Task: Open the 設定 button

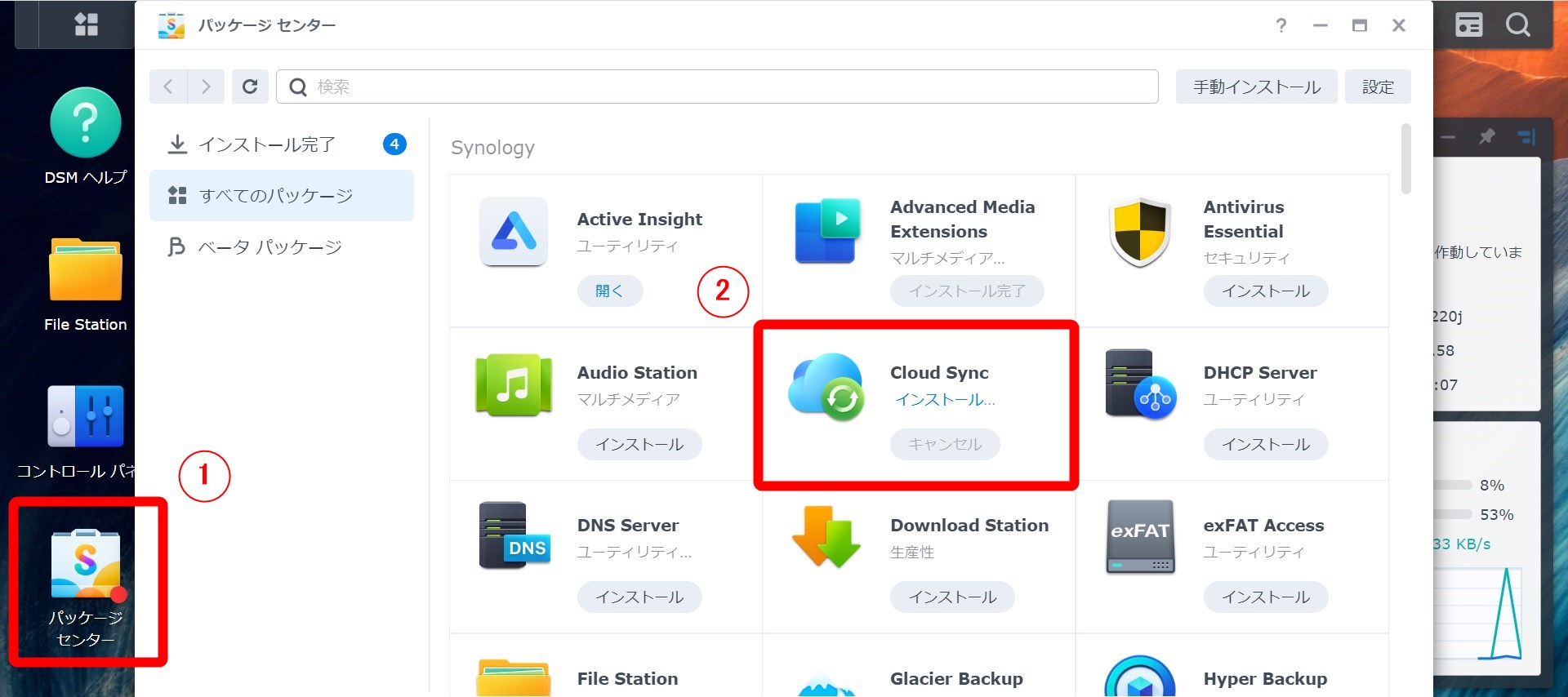Action: click(1378, 87)
